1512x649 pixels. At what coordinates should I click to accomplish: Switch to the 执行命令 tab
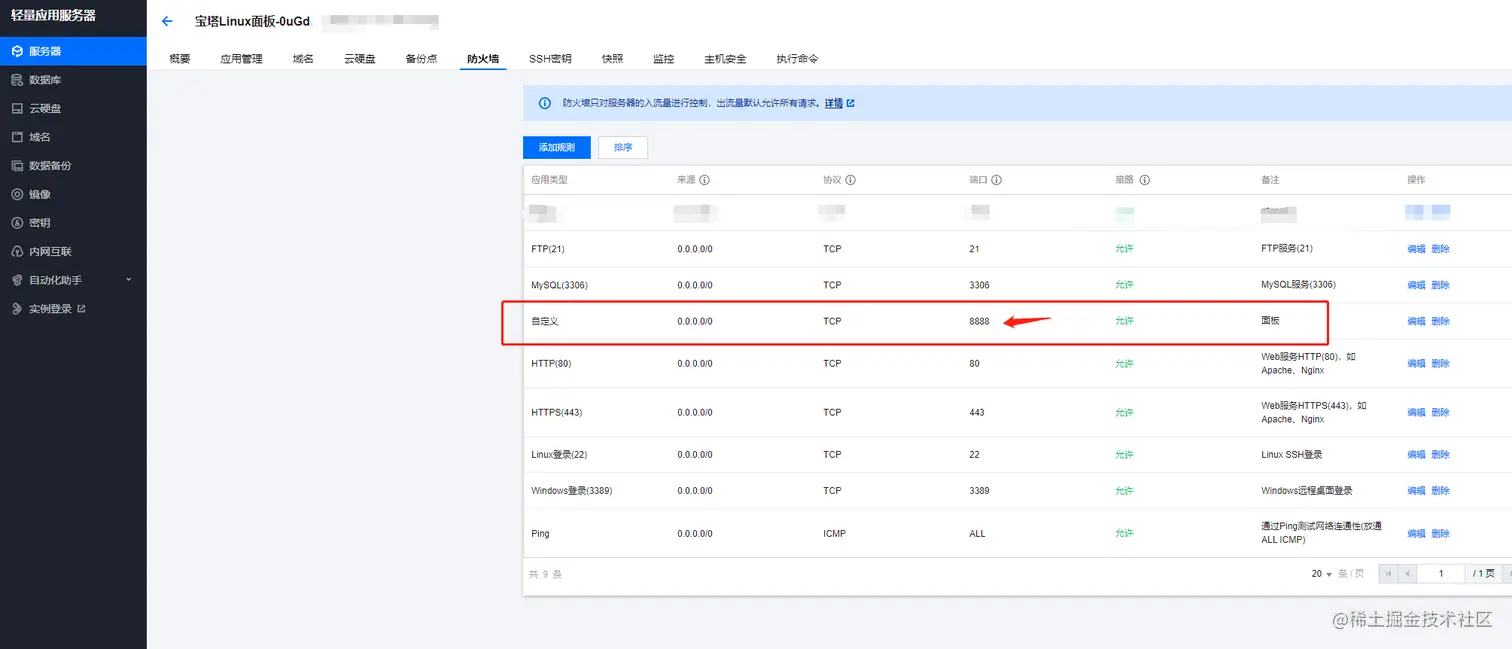click(797, 59)
